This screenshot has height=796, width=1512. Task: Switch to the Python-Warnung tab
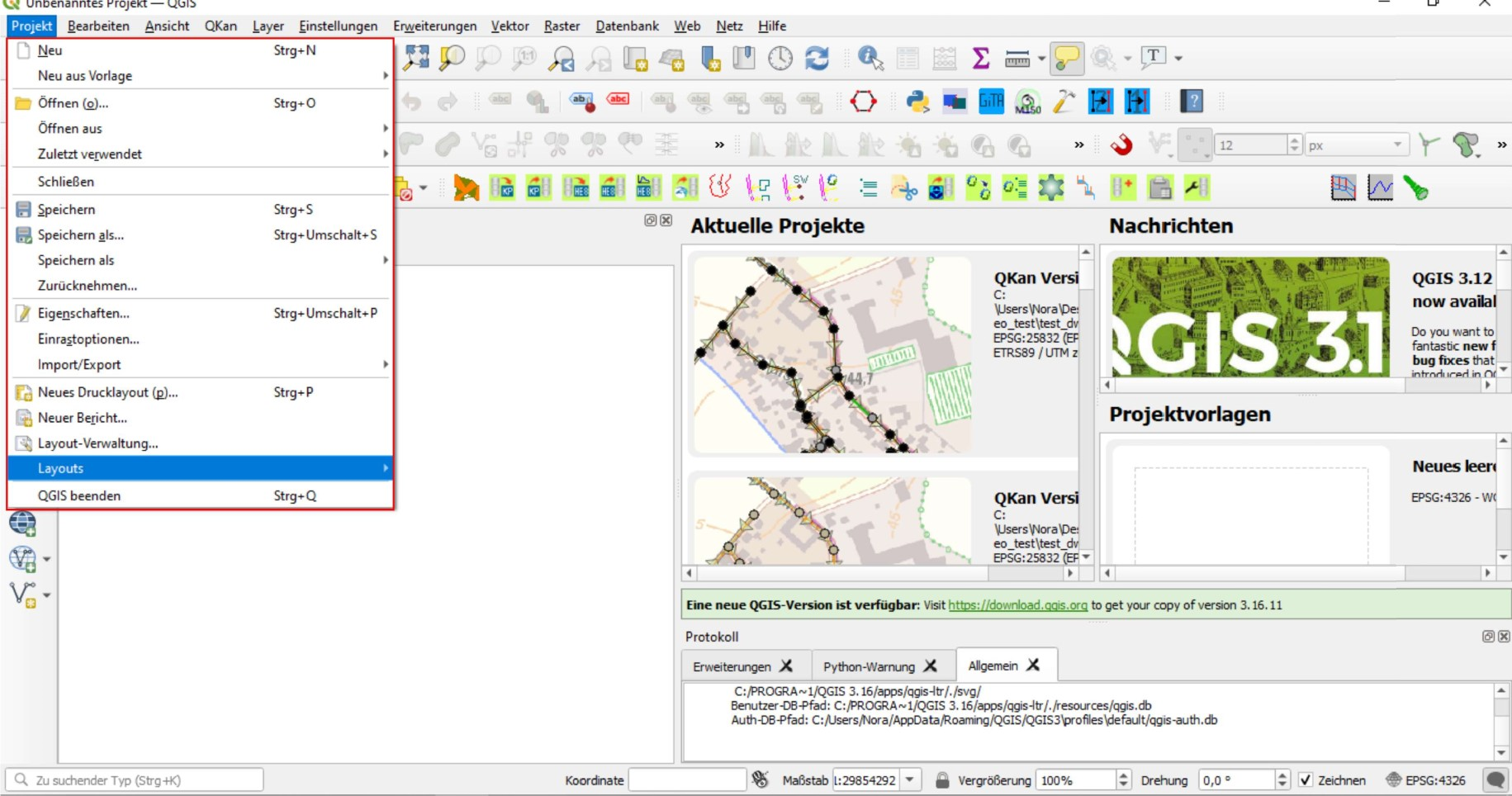869,666
